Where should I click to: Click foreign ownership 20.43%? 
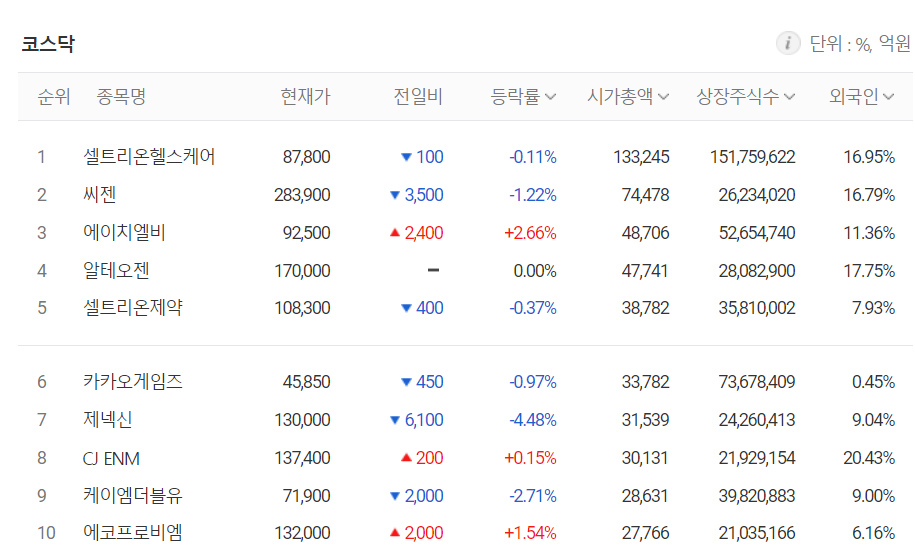point(869,458)
